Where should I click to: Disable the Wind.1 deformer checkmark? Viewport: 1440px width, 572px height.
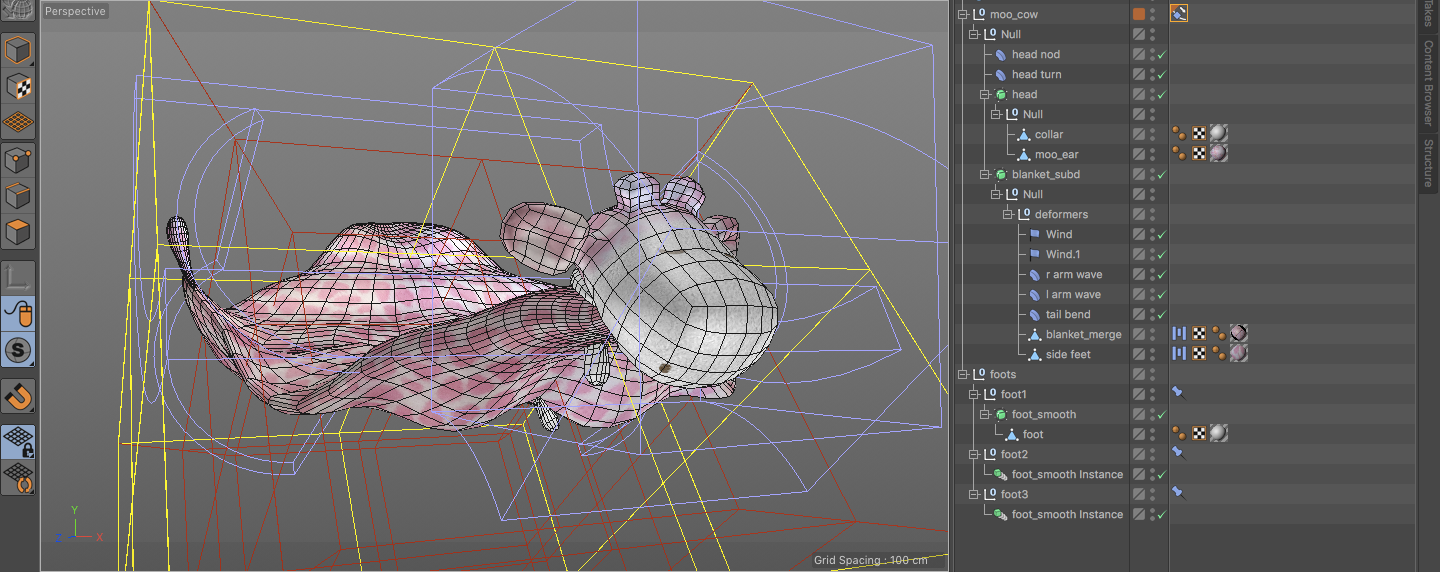click(1162, 255)
